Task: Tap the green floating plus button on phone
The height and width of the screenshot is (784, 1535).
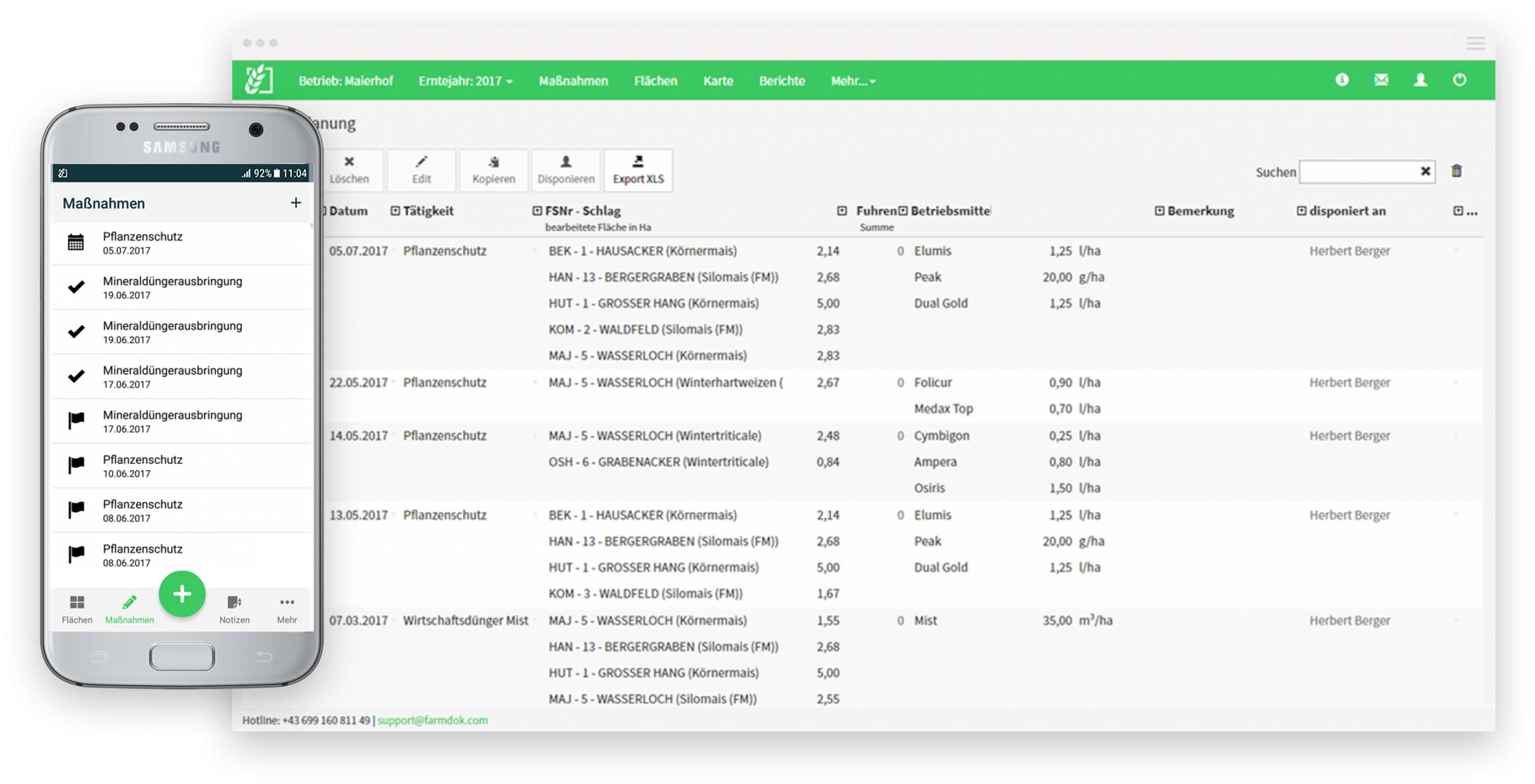Action: pos(182,594)
